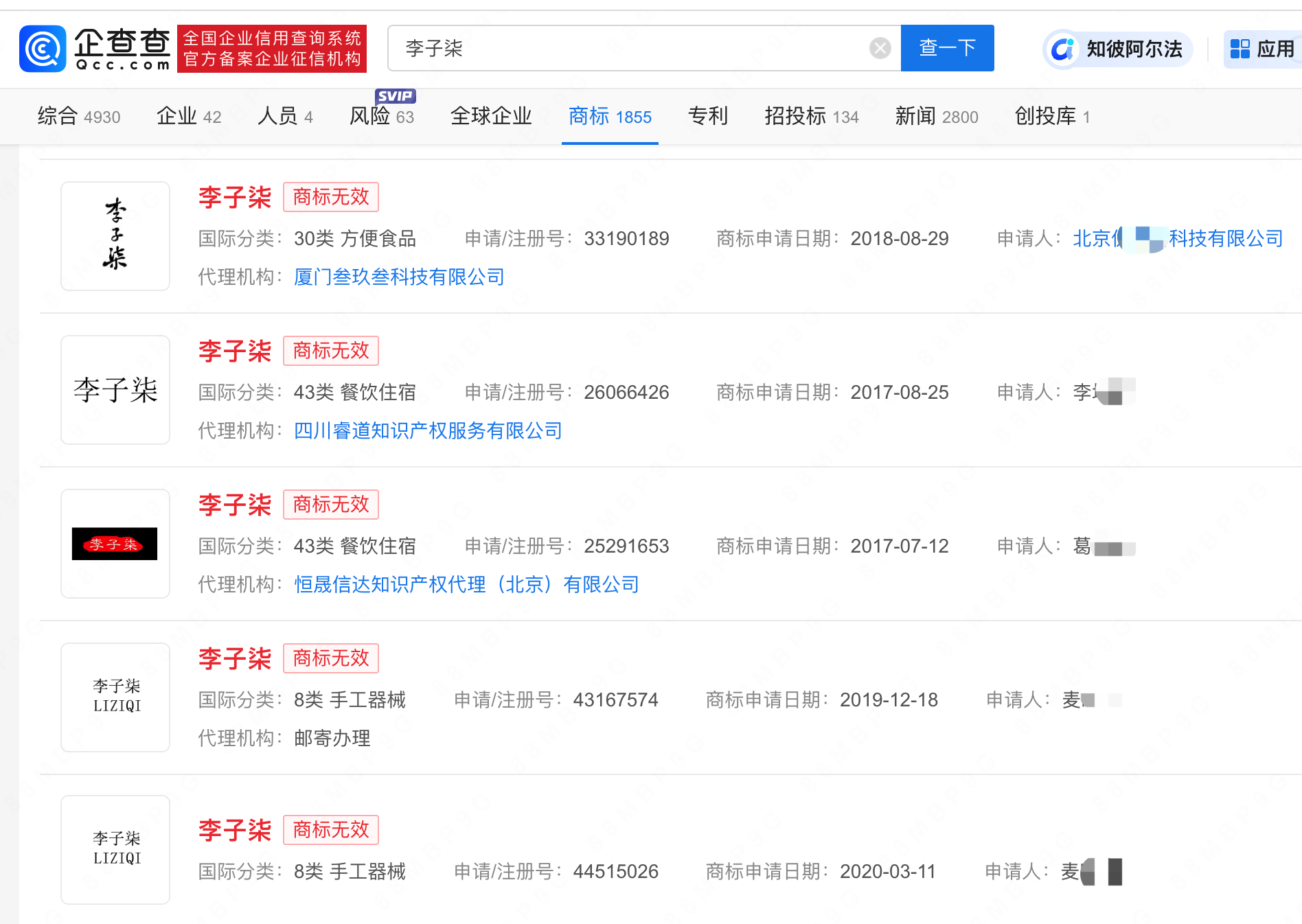The image size is (1302, 924).
Task: Click registration number 25291653
Action: pyautogui.click(x=626, y=546)
